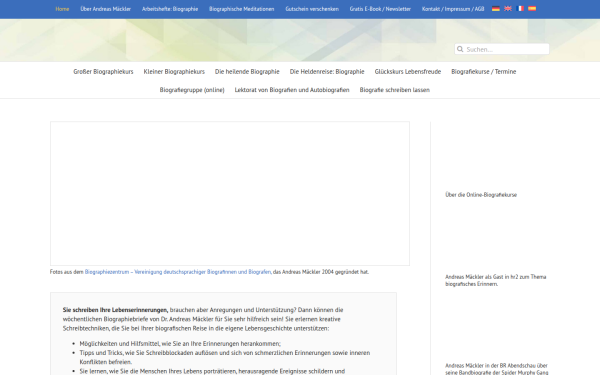Viewport: 600px width, 375px height.
Task: Open Biografie schreiben lassen page
Action: [x=395, y=90]
